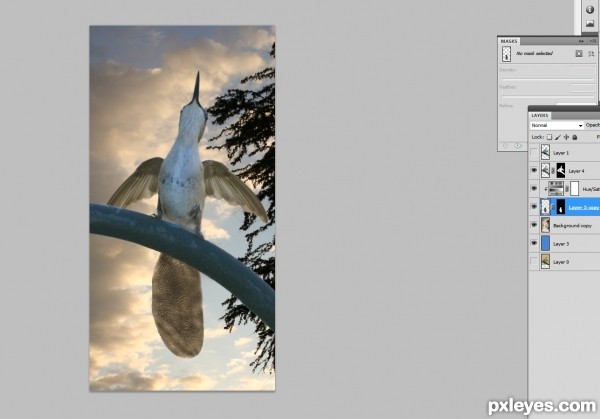Open the Masks panel options menu
Screen dimensions: 600x419
(593, 41)
